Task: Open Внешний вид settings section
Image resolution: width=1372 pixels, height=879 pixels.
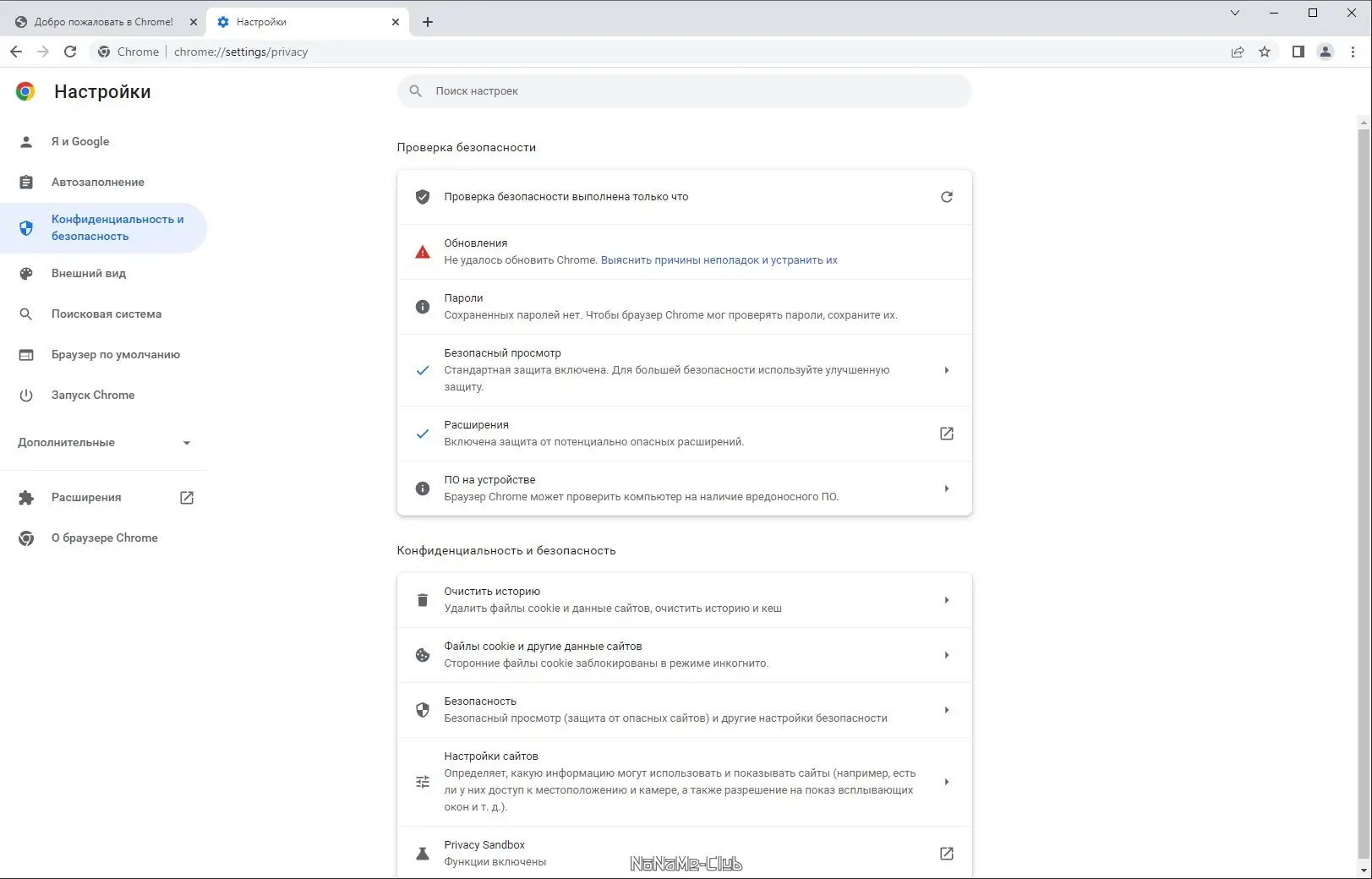Action: coord(88,273)
